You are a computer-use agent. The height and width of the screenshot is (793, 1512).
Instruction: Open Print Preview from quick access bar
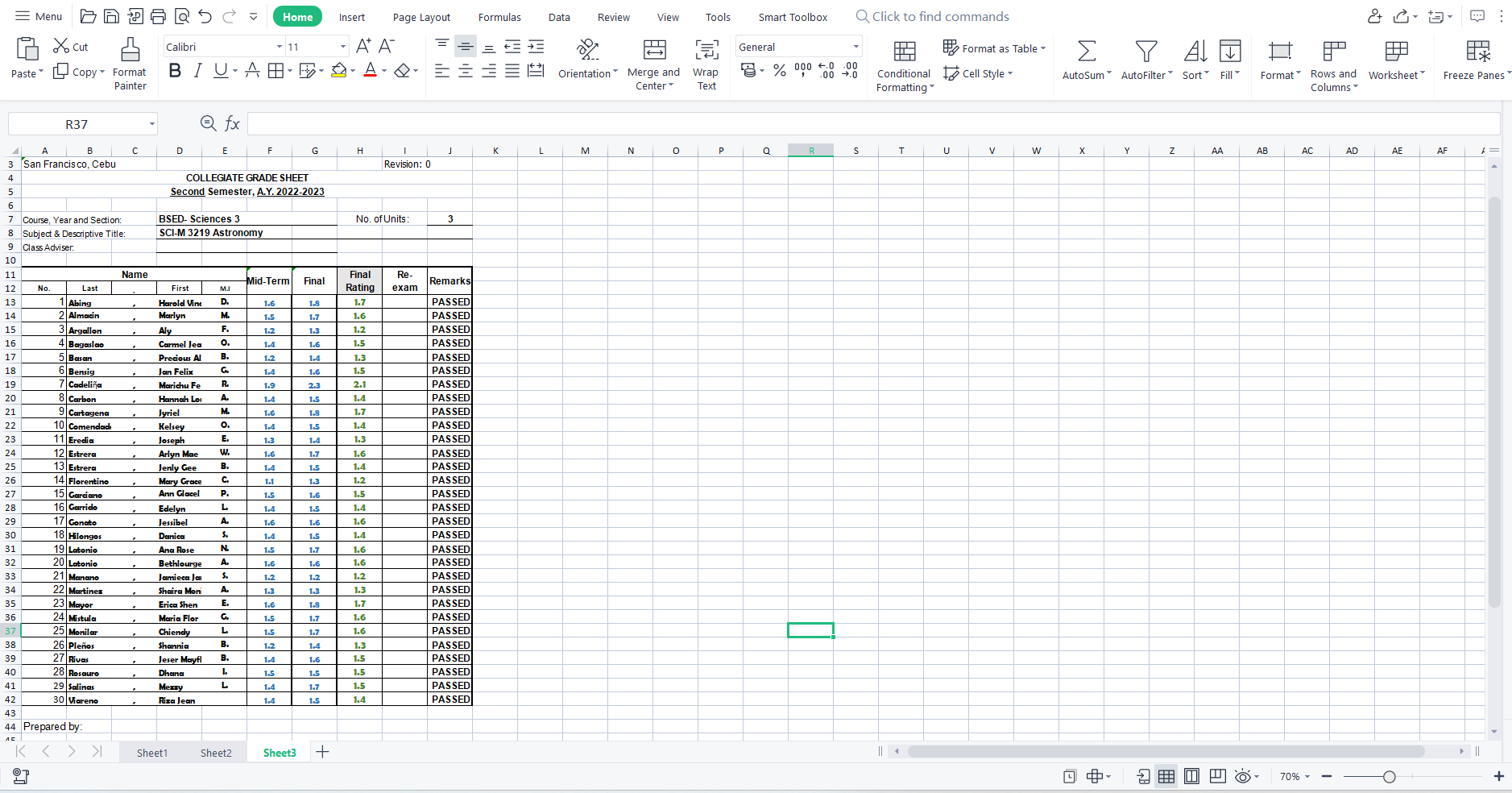182,16
